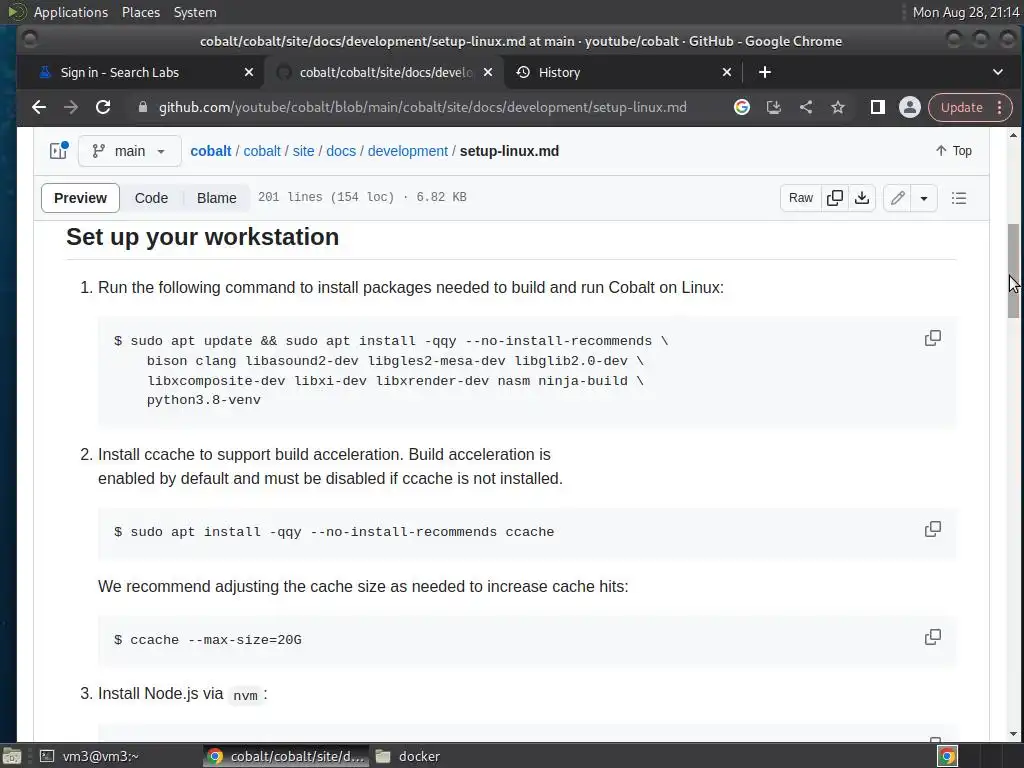
Task: Copy the ccache install command
Action: (933, 529)
